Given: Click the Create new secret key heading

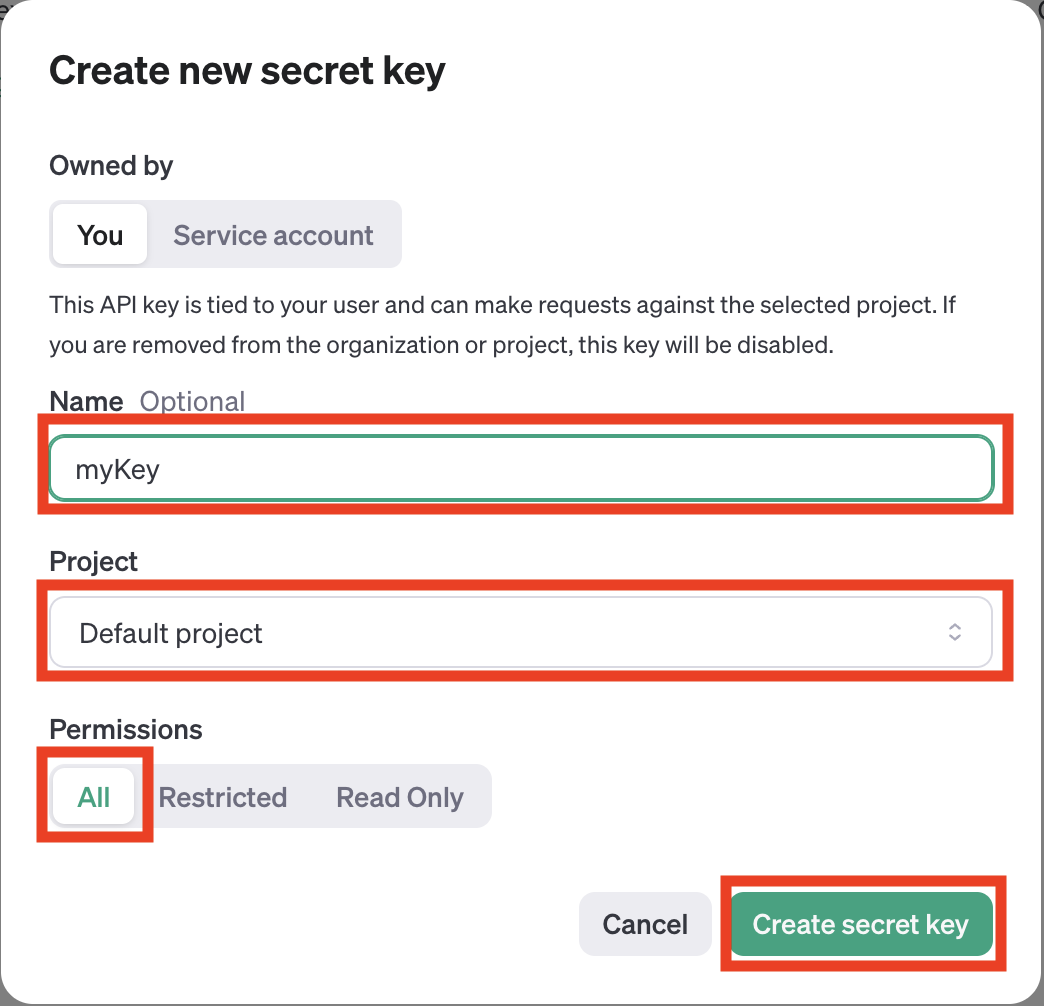Looking at the screenshot, I should 247,71.
